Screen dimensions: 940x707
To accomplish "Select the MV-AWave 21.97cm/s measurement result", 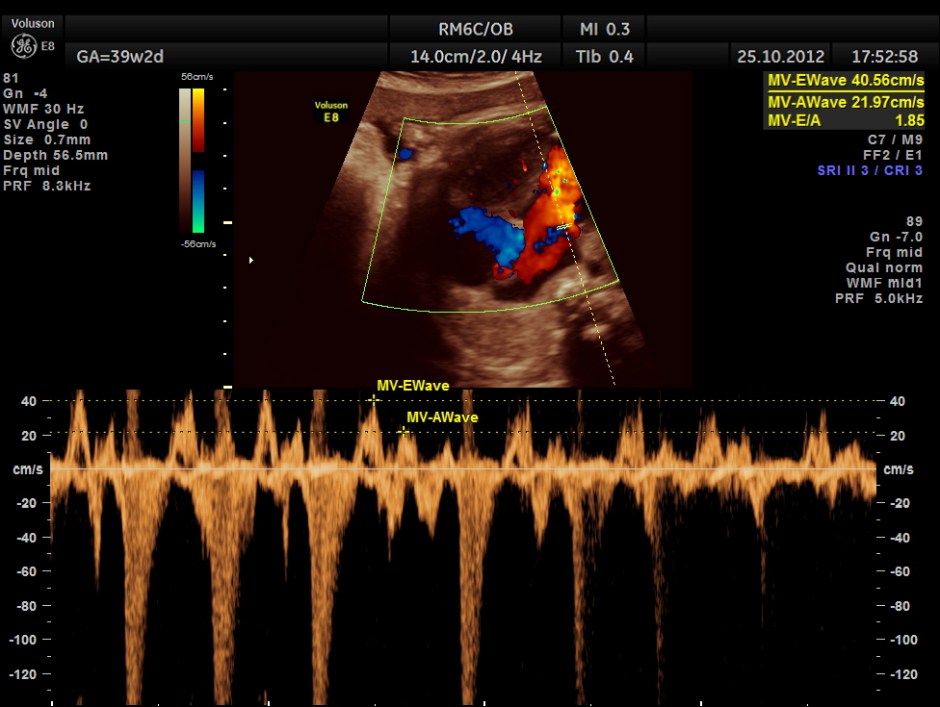I will click(845, 102).
